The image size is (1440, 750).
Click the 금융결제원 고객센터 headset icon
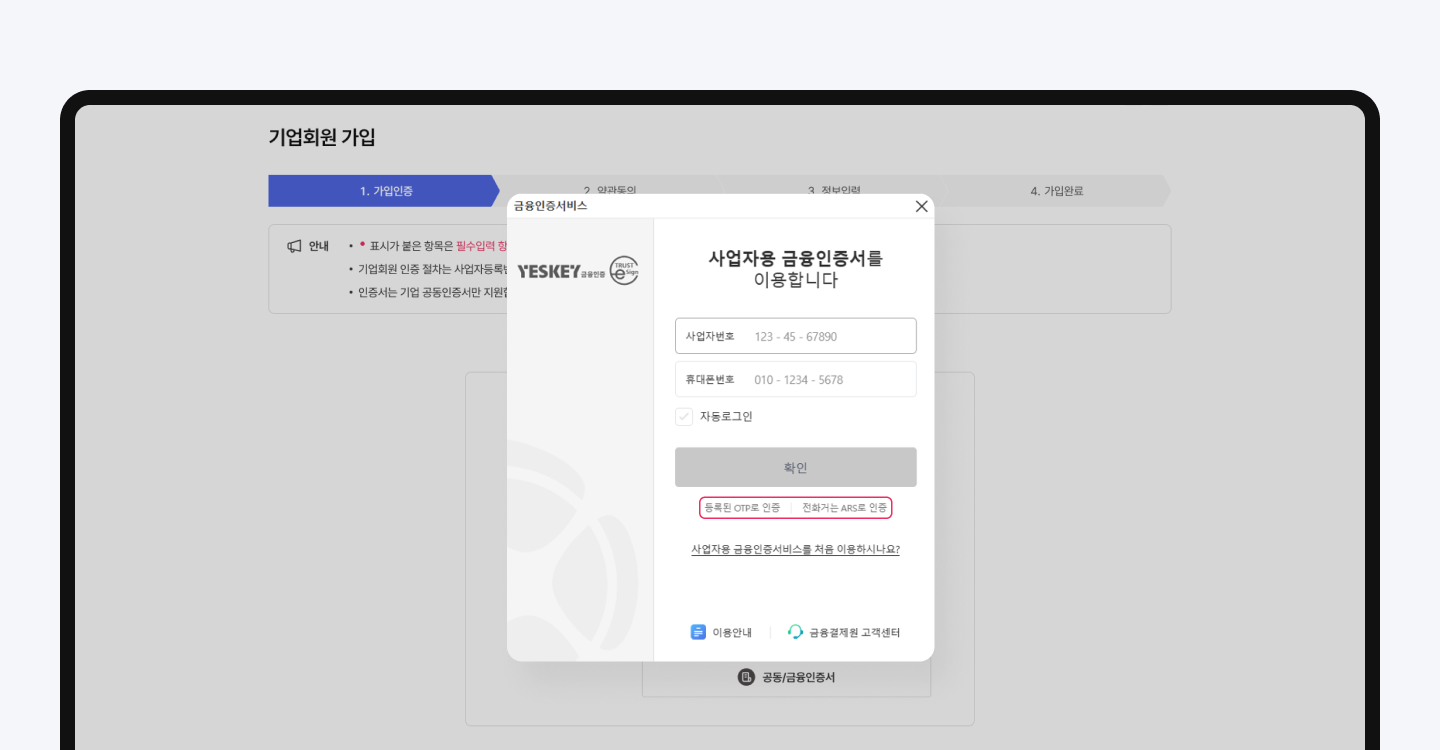[x=796, y=632]
